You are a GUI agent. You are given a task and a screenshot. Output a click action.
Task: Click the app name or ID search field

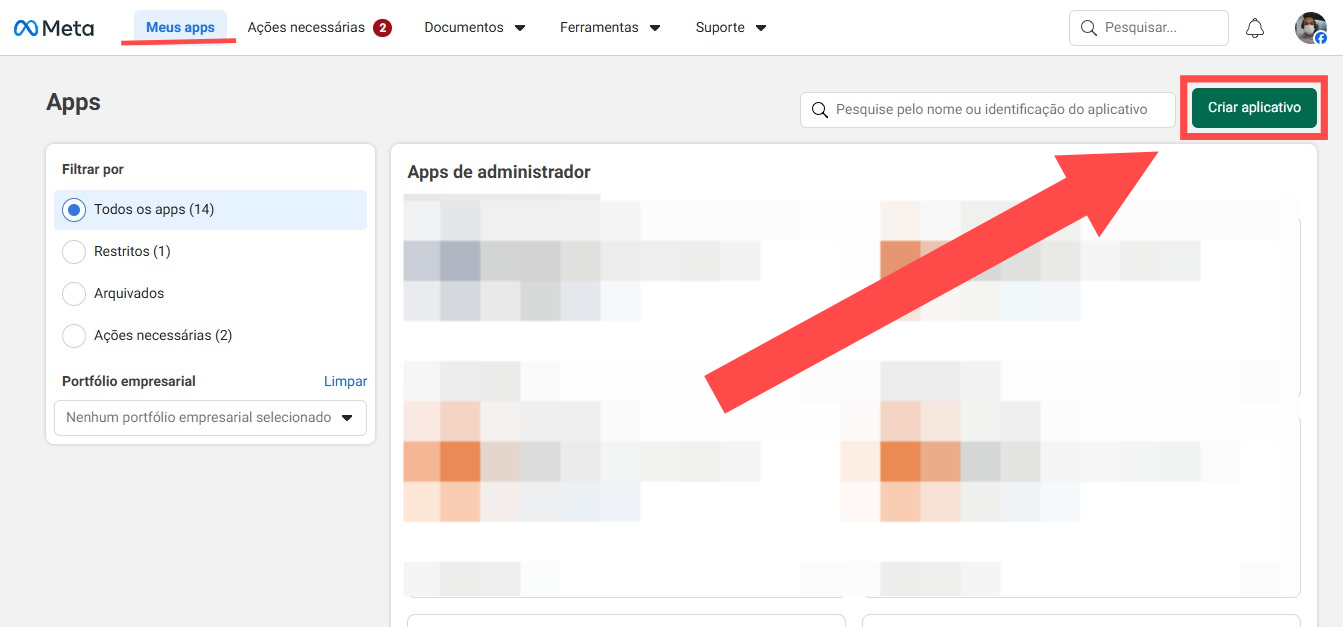coord(988,109)
